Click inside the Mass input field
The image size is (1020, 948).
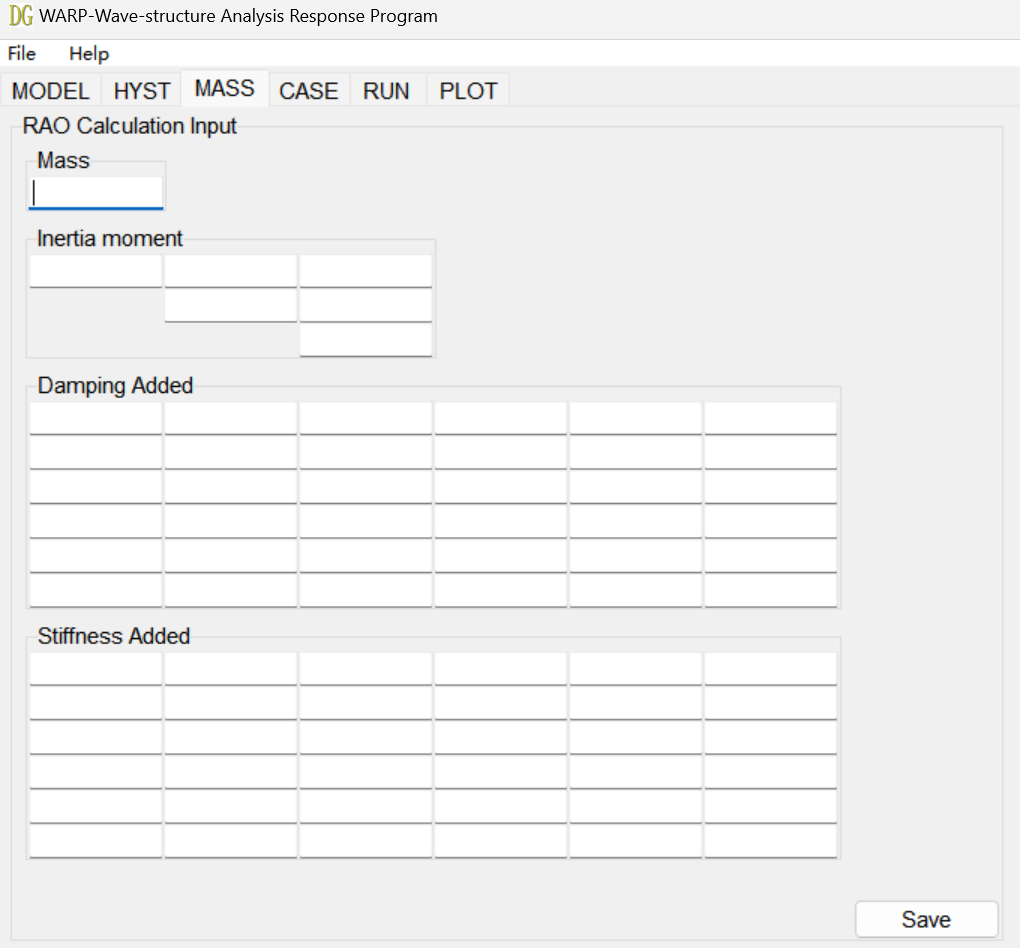(x=95, y=192)
